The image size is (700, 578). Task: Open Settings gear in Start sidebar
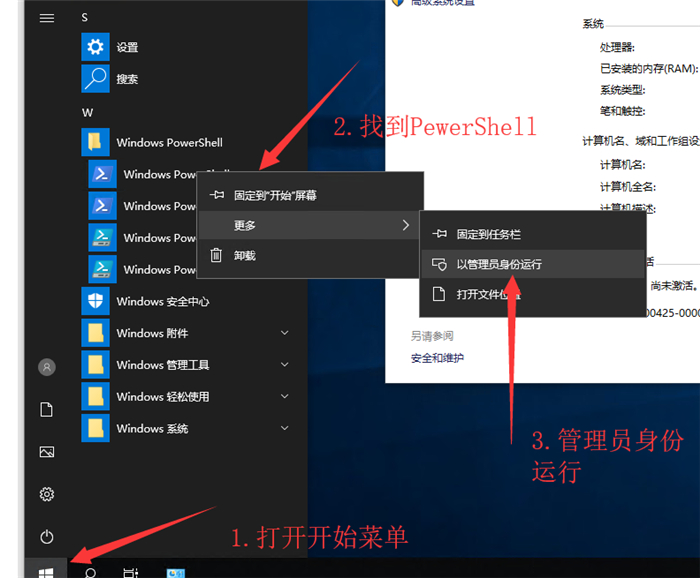46,494
